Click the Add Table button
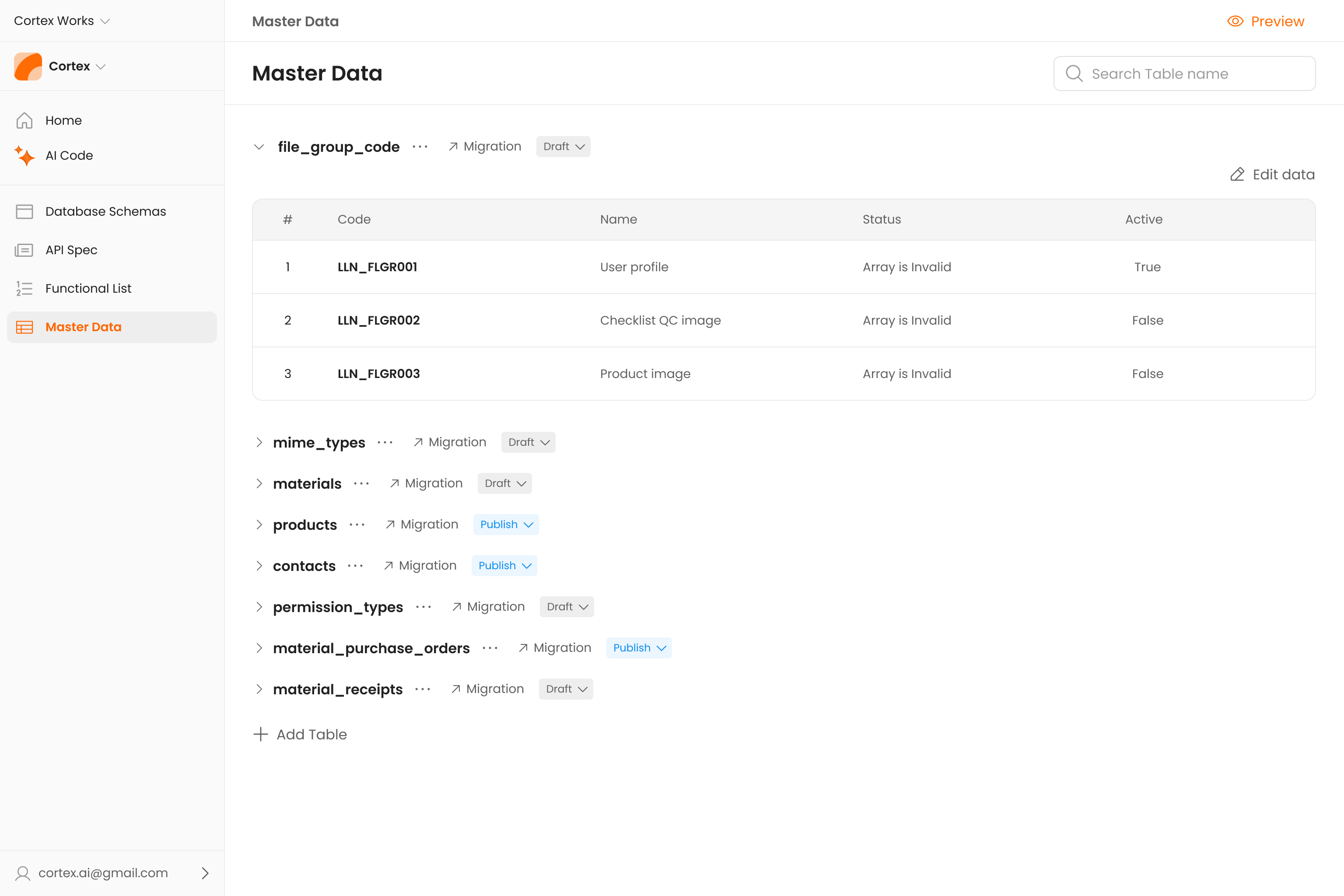Screen dimensions: 1344x896 301,734
